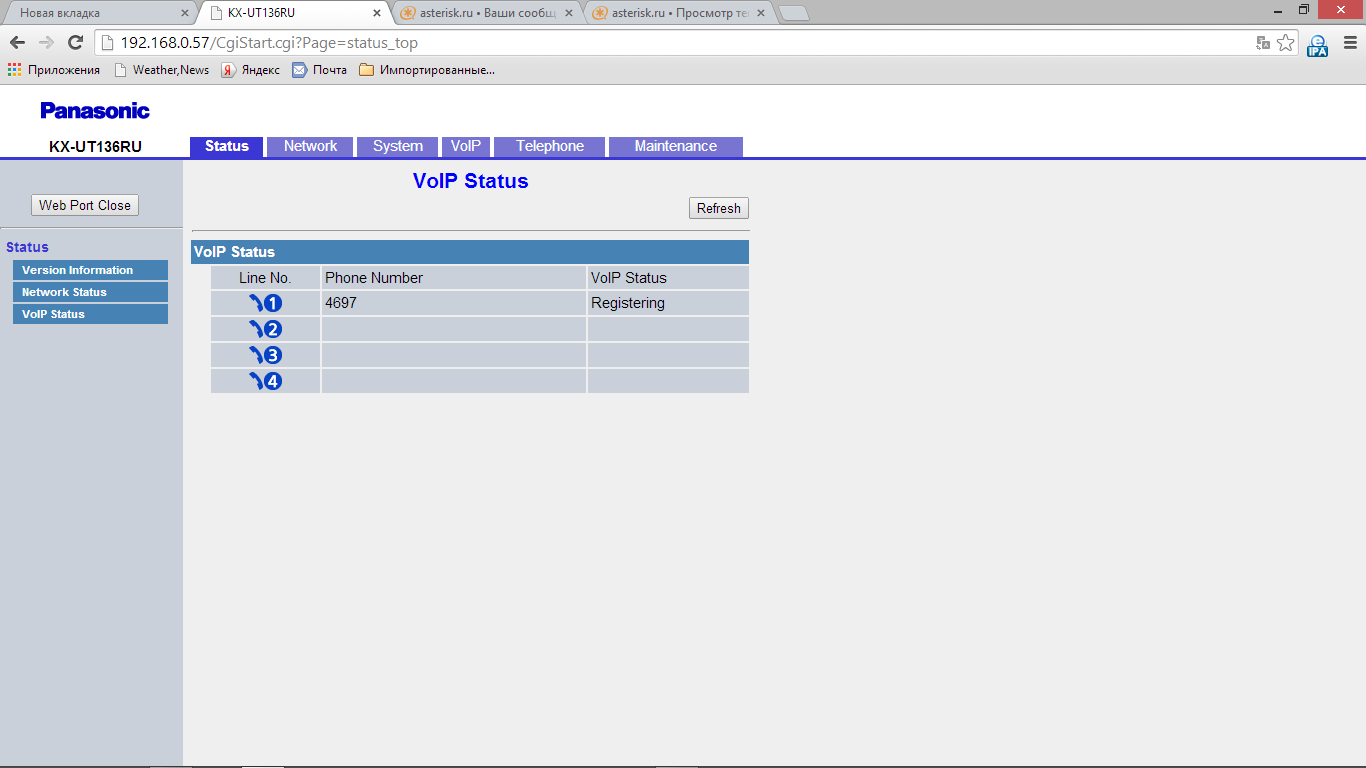
Task: Select Network Status in sidebar
Action: pos(89,292)
